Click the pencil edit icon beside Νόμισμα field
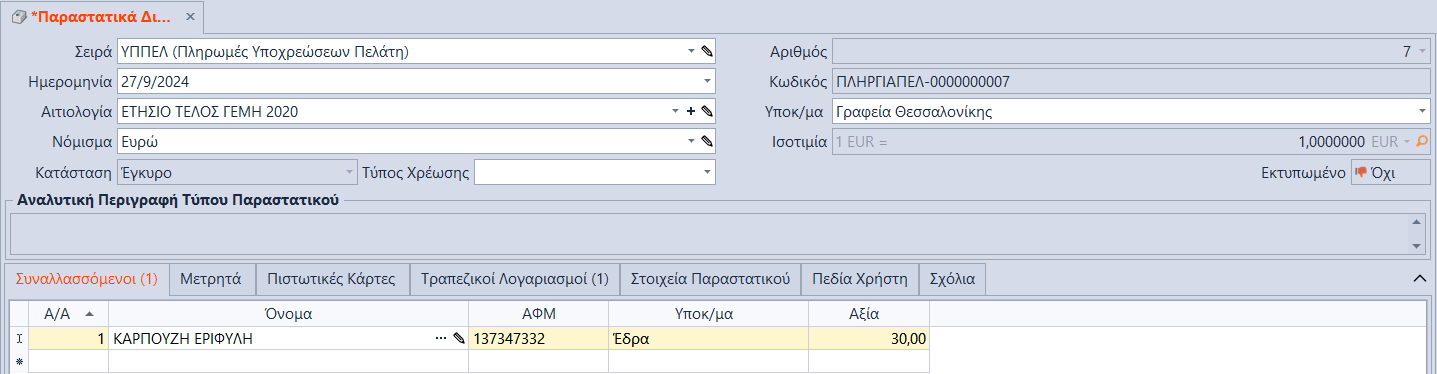1437x374 pixels. [x=706, y=142]
